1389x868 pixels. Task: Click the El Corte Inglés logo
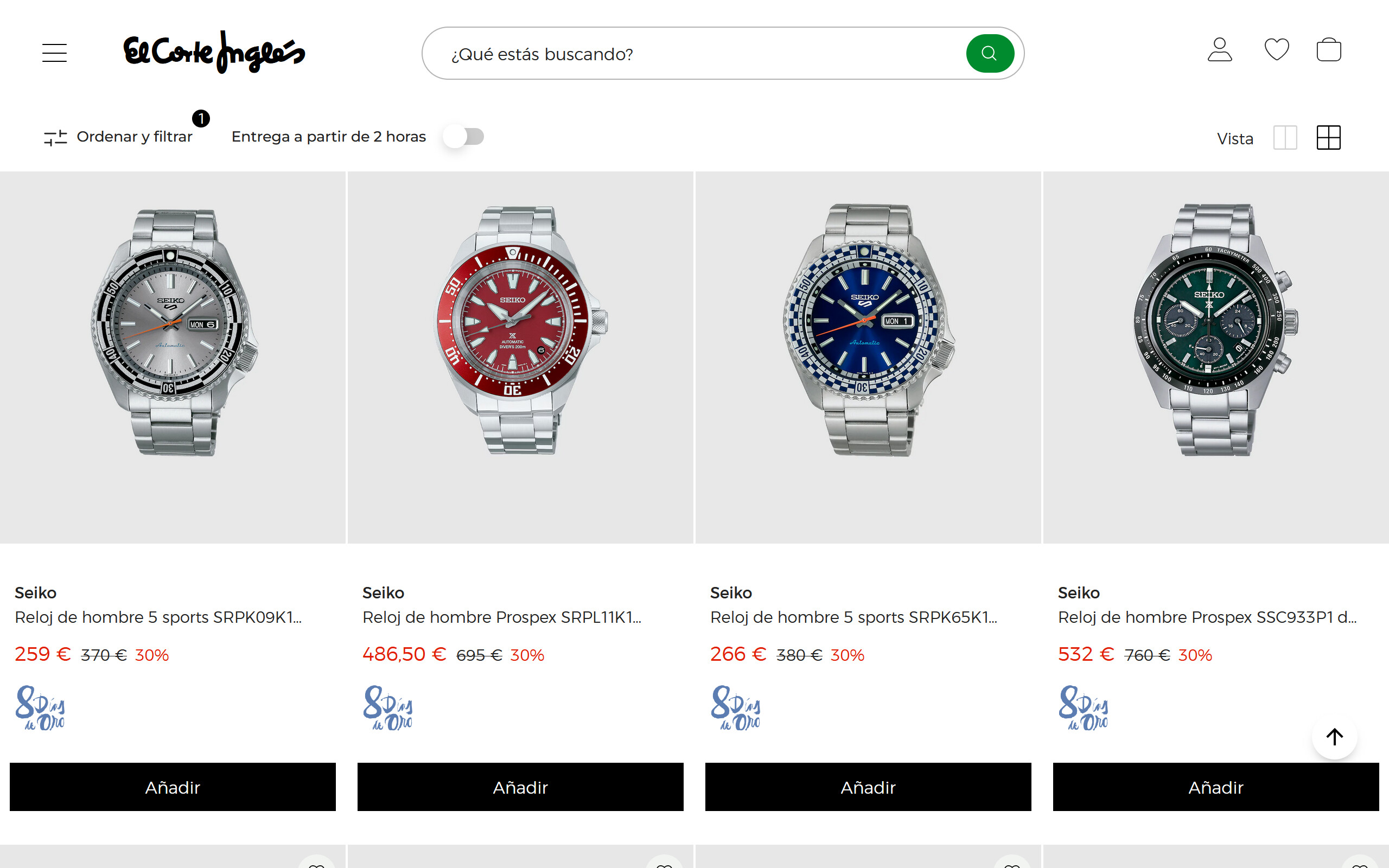point(214,52)
